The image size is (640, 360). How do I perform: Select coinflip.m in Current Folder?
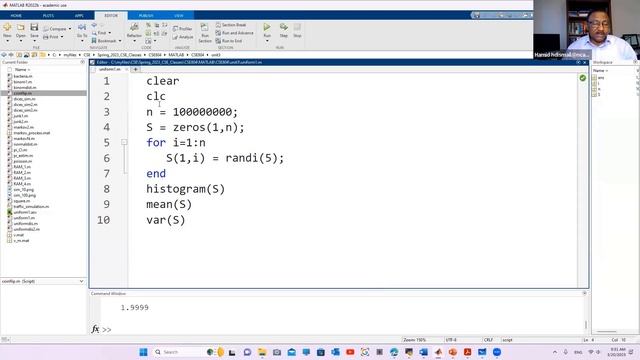(x=23, y=93)
